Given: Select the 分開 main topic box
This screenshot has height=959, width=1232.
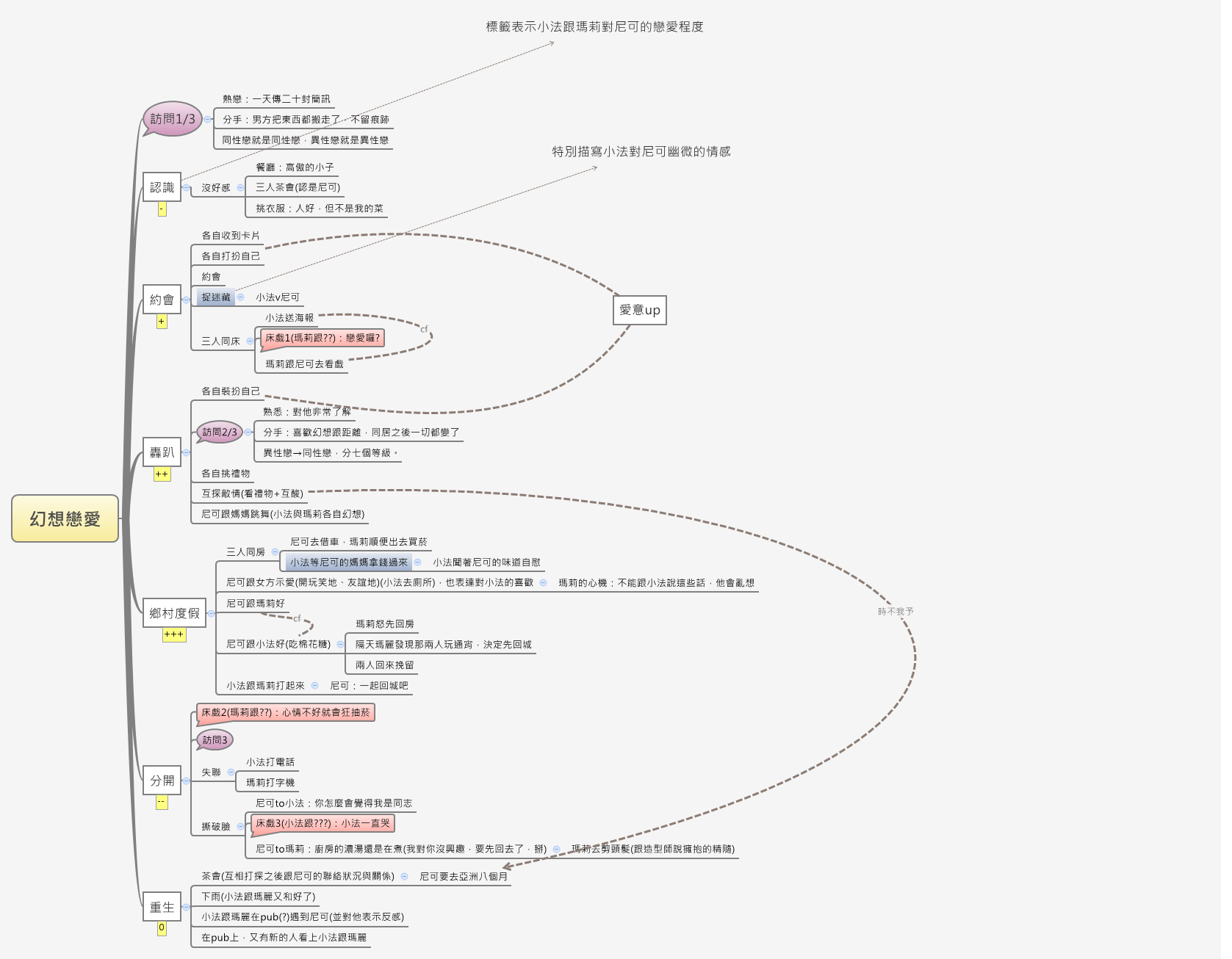Looking at the screenshot, I should tap(162, 780).
